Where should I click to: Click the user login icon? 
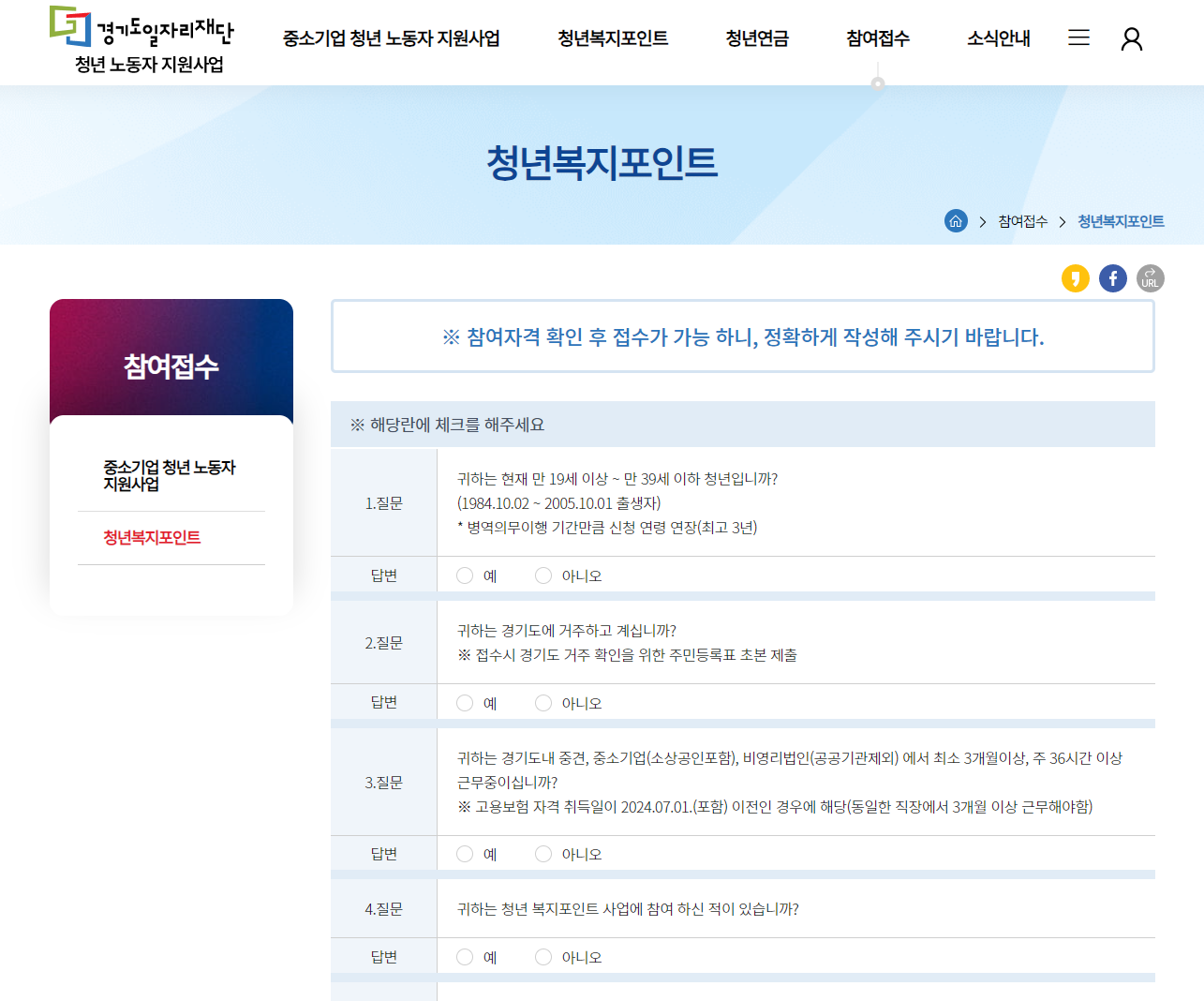pyautogui.click(x=1132, y=39)
